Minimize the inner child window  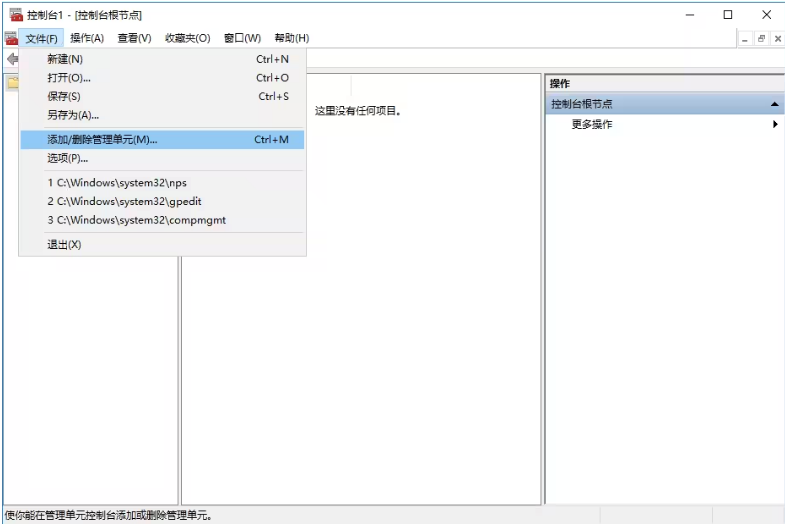click(745, 39)
